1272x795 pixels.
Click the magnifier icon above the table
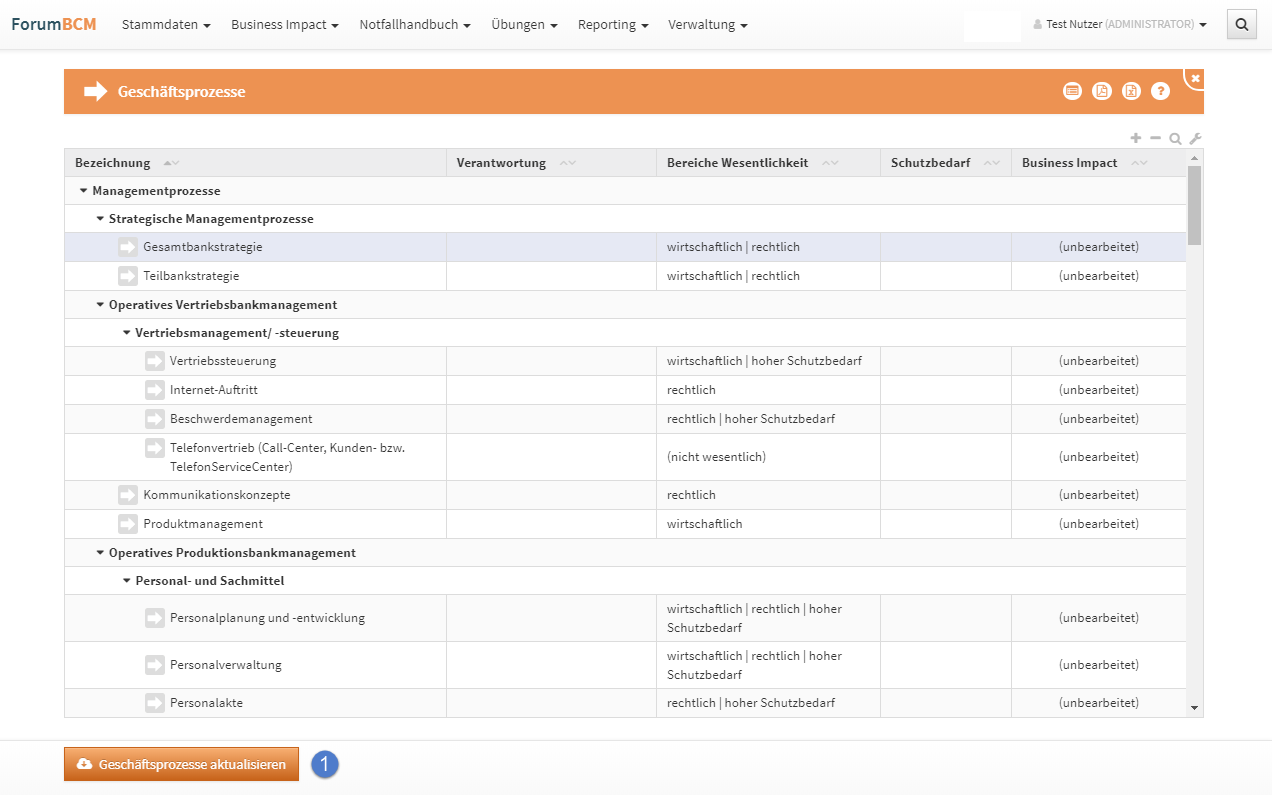(1175, 139)
